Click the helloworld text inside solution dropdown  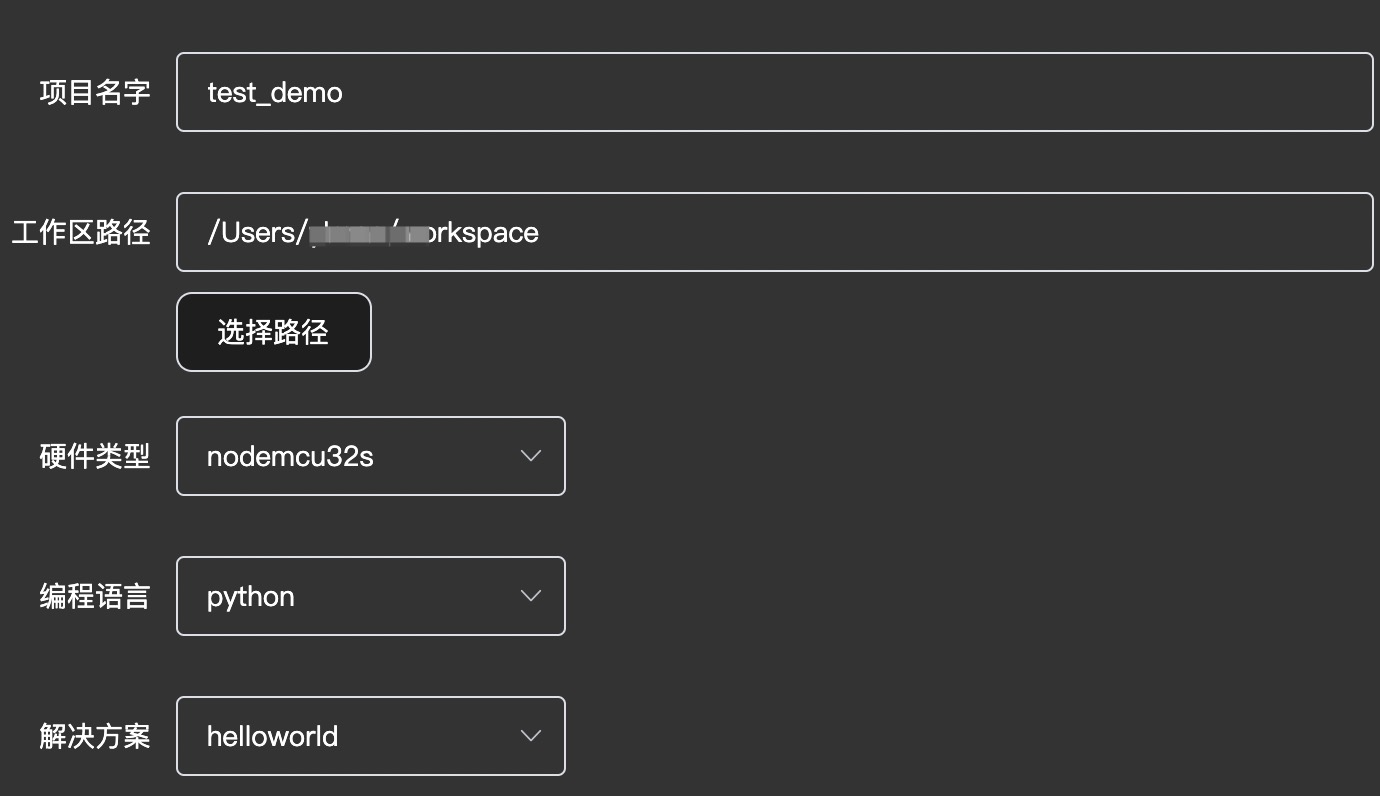pos(272,736)
